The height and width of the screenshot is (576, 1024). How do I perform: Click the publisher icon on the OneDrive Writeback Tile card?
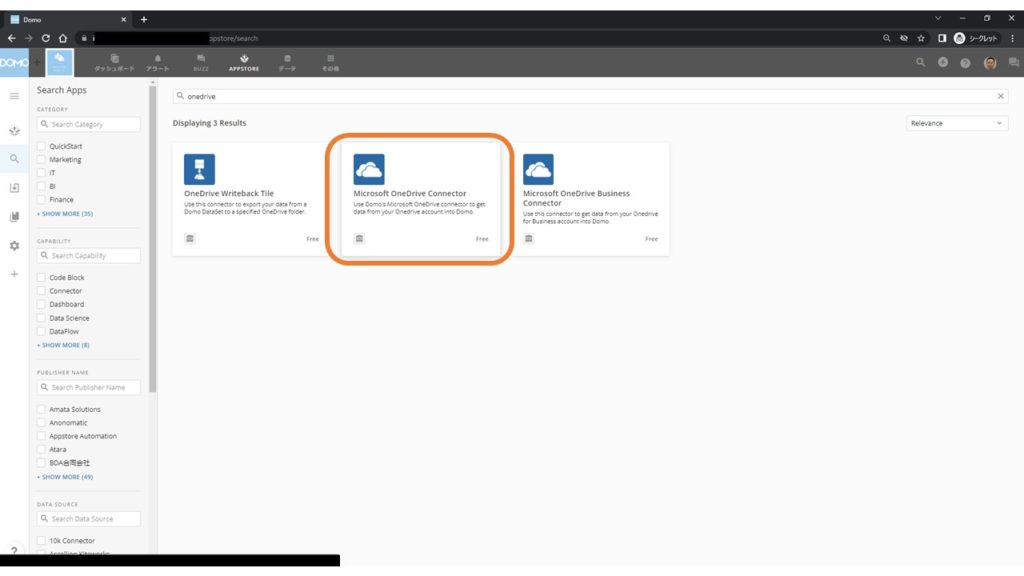[190, 238]
